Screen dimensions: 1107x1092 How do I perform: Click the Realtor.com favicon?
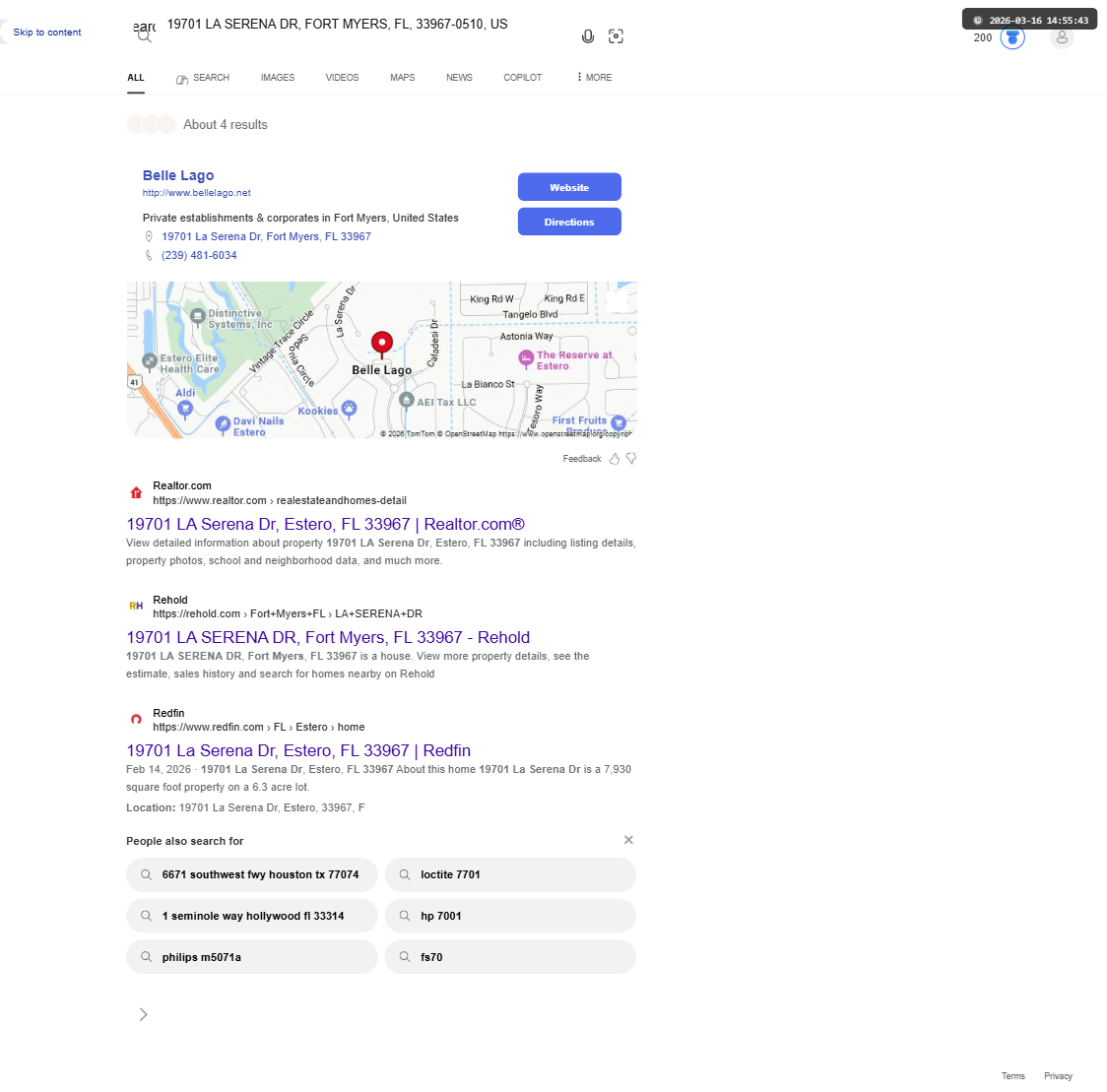point(136,492)
